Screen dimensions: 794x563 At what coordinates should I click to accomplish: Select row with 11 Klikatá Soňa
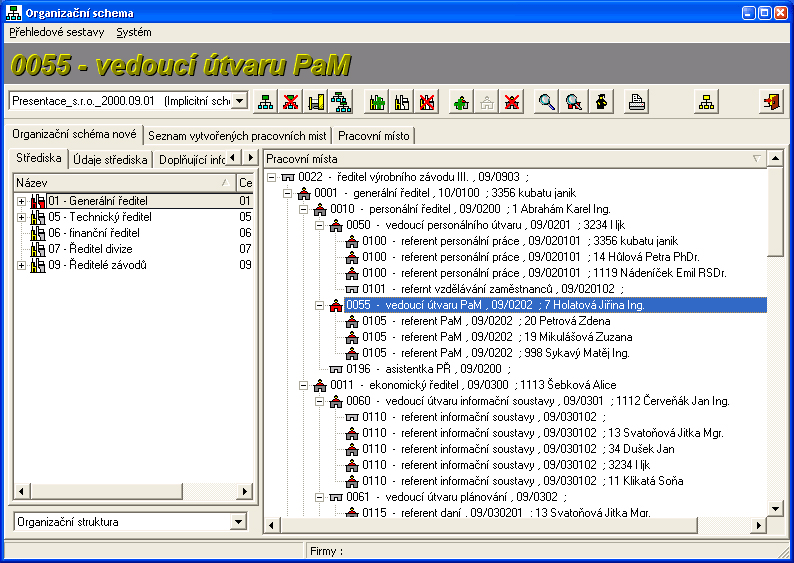[x=522, y=481]
